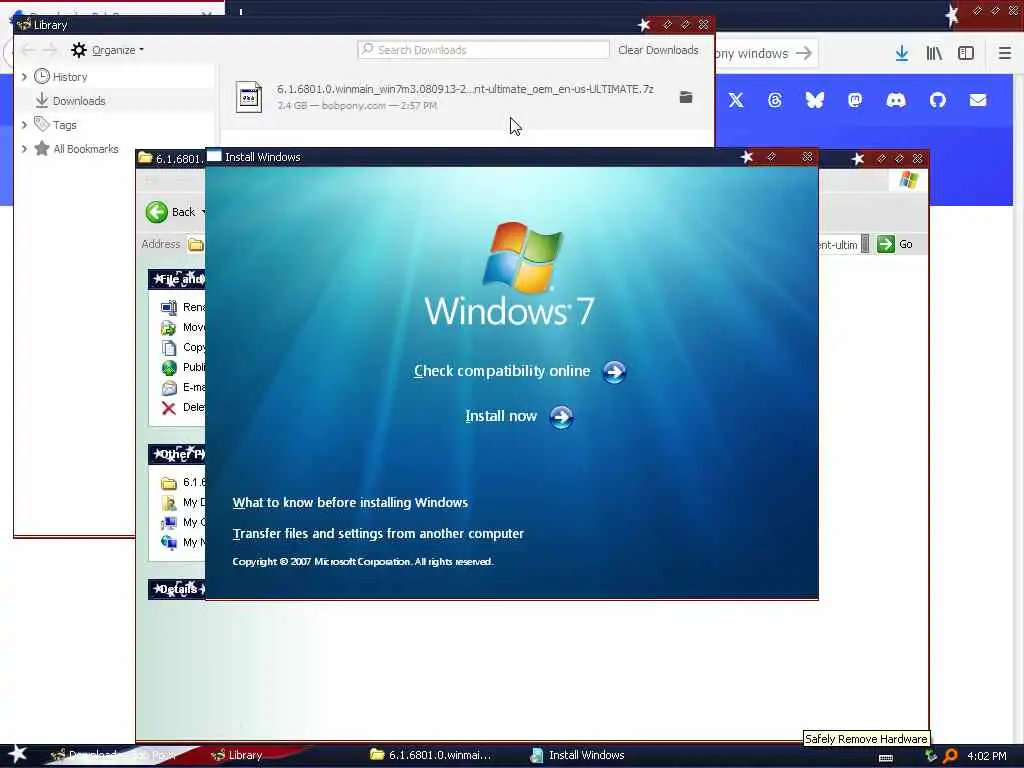Toggle the Firefox sidebar icon
The height and width of the screenshot is (768, 1024).
pos(966,54)
